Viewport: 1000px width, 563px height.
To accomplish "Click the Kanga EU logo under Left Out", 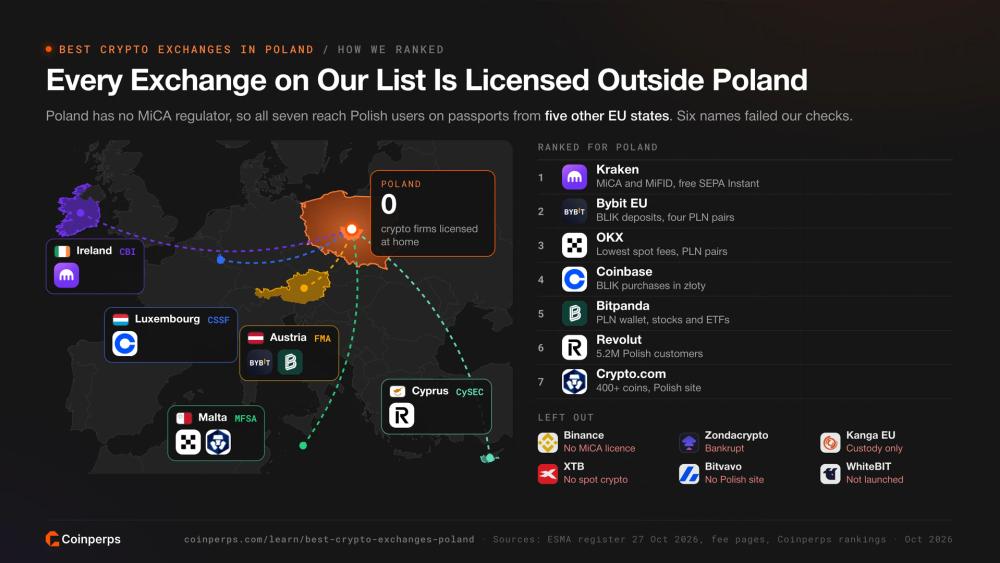I will (830, 442).
